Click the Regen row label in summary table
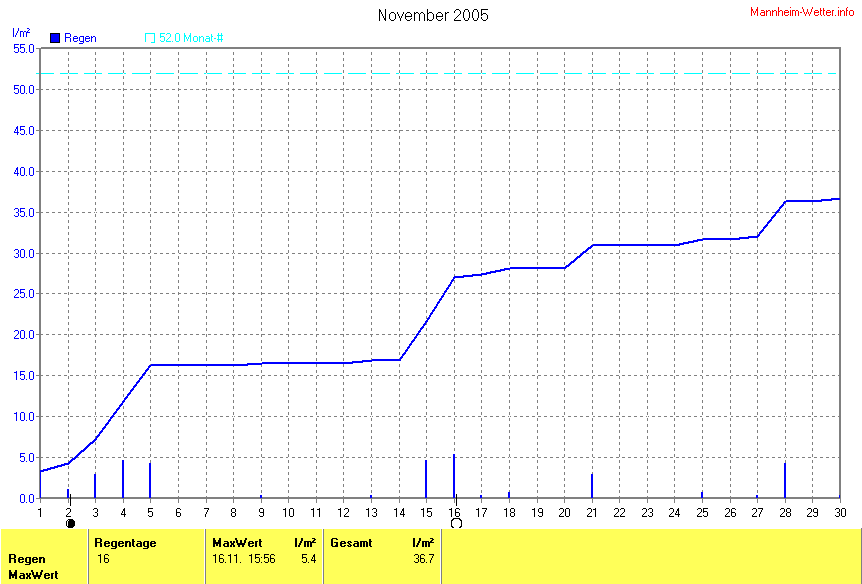 (x=26, y=558)
